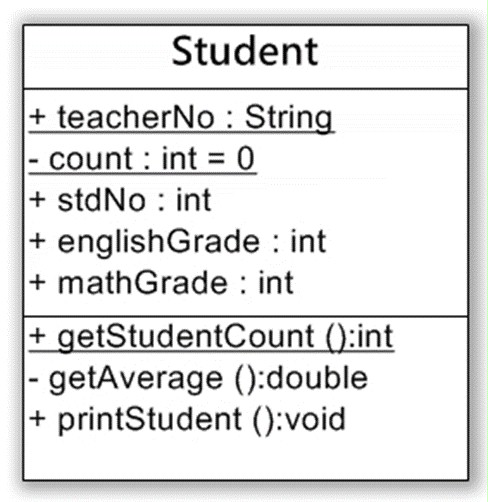Viewport: 488px width, 502px height.
Task: Click the plus sign before mathGrade
Action: coord(37,283)
